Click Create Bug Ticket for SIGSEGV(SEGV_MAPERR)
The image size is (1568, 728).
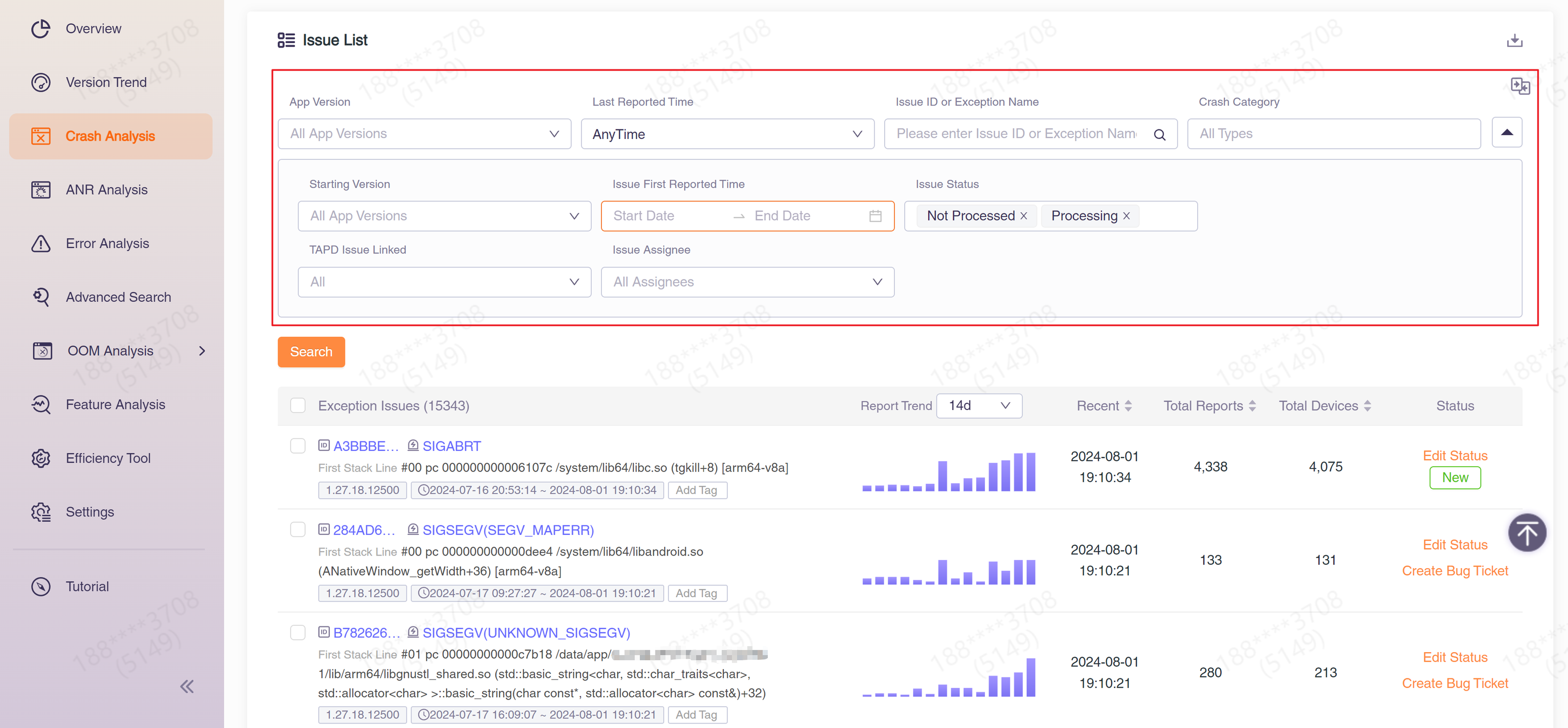point(1454,570)
